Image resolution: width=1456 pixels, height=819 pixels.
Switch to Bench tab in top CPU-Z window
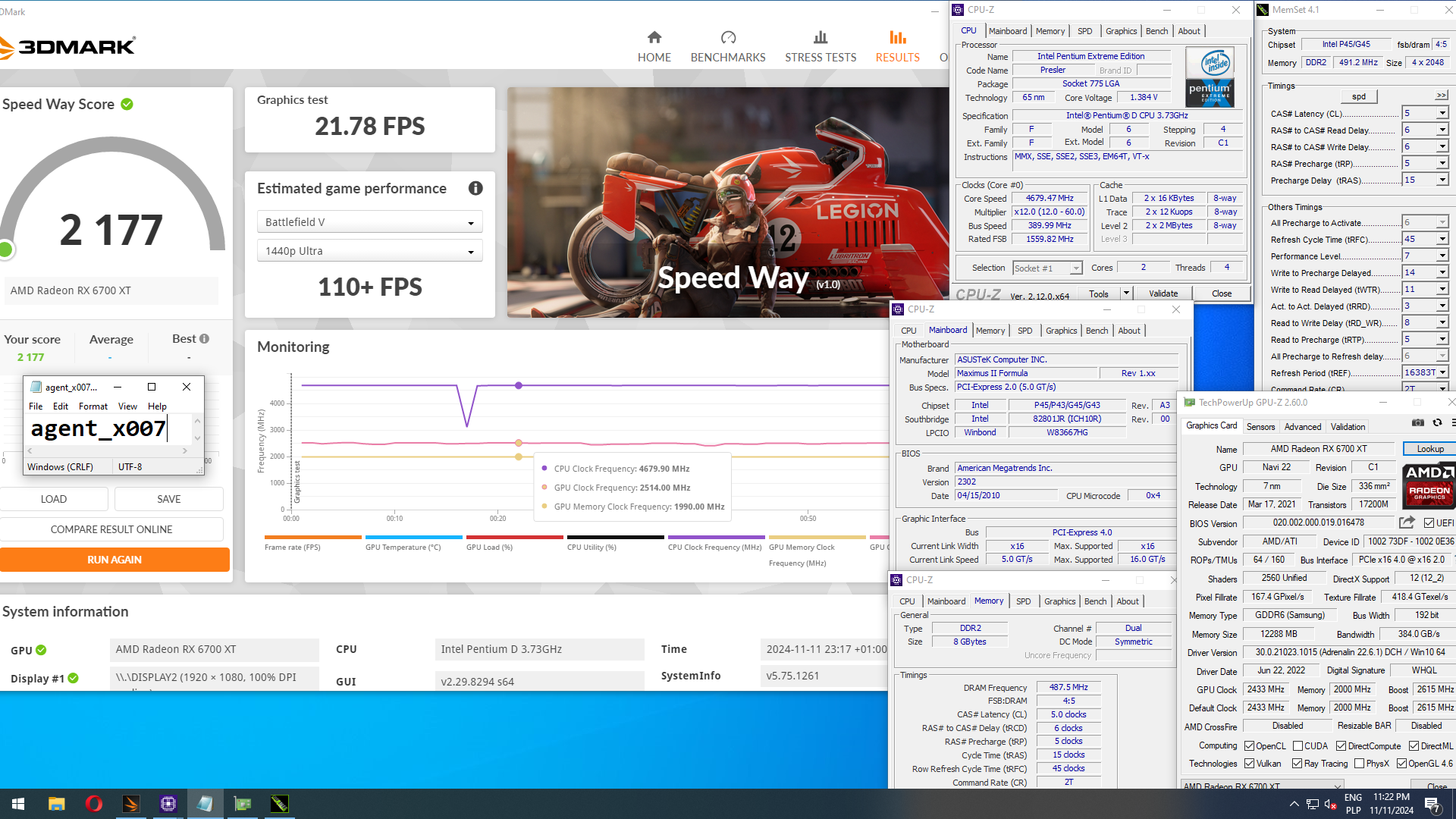1156,31
